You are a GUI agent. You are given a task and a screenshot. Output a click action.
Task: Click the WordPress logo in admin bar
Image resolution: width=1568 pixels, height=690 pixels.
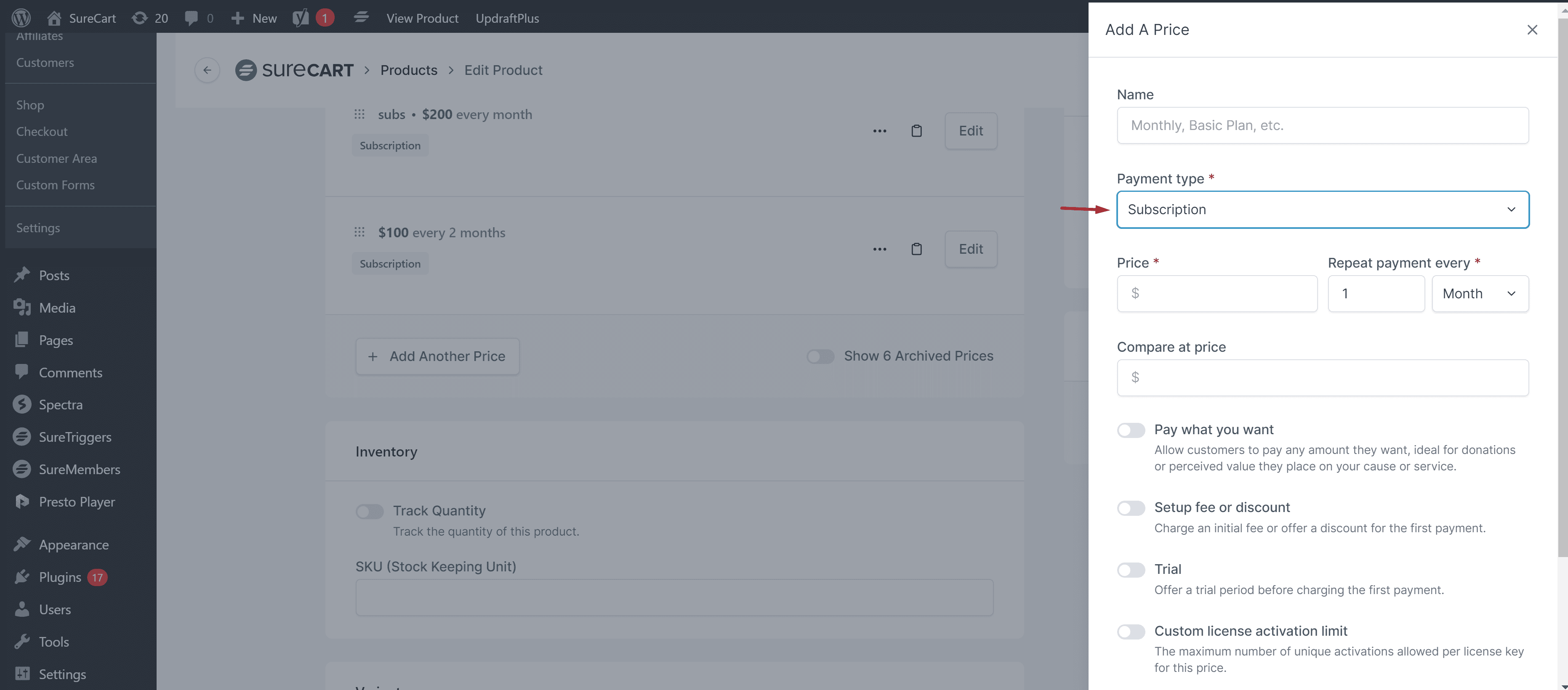[21, 18]
